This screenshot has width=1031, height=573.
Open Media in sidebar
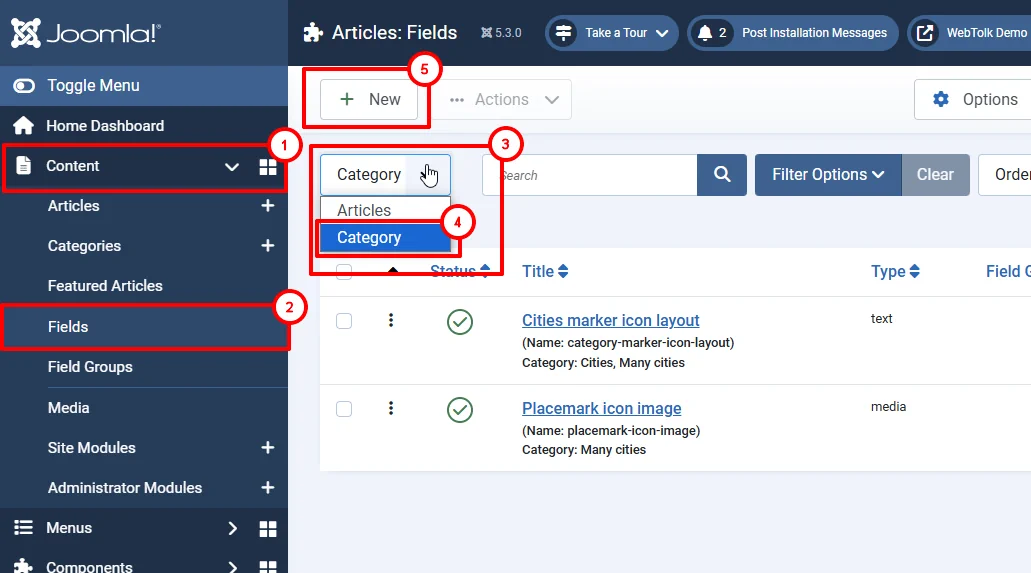(x=68, y=408)
